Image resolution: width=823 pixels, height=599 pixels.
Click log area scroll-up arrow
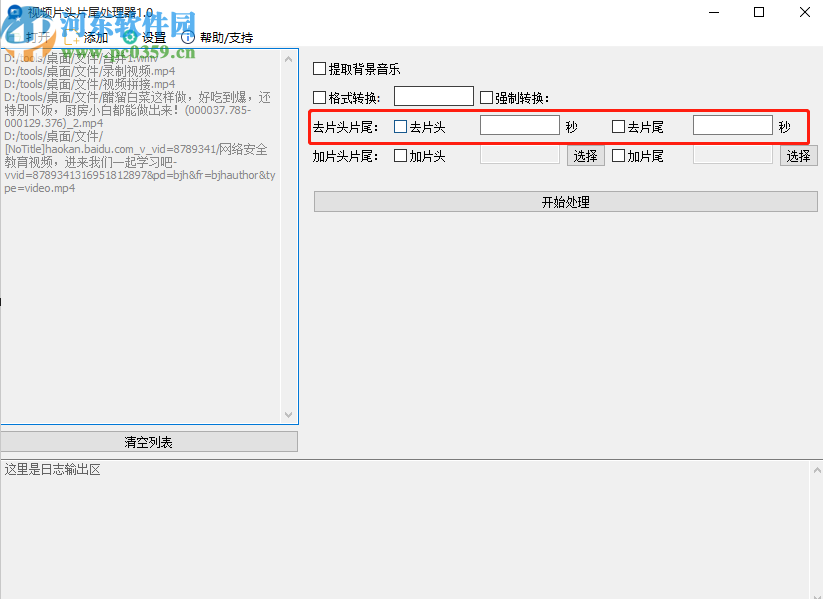(x=817, y=470)
